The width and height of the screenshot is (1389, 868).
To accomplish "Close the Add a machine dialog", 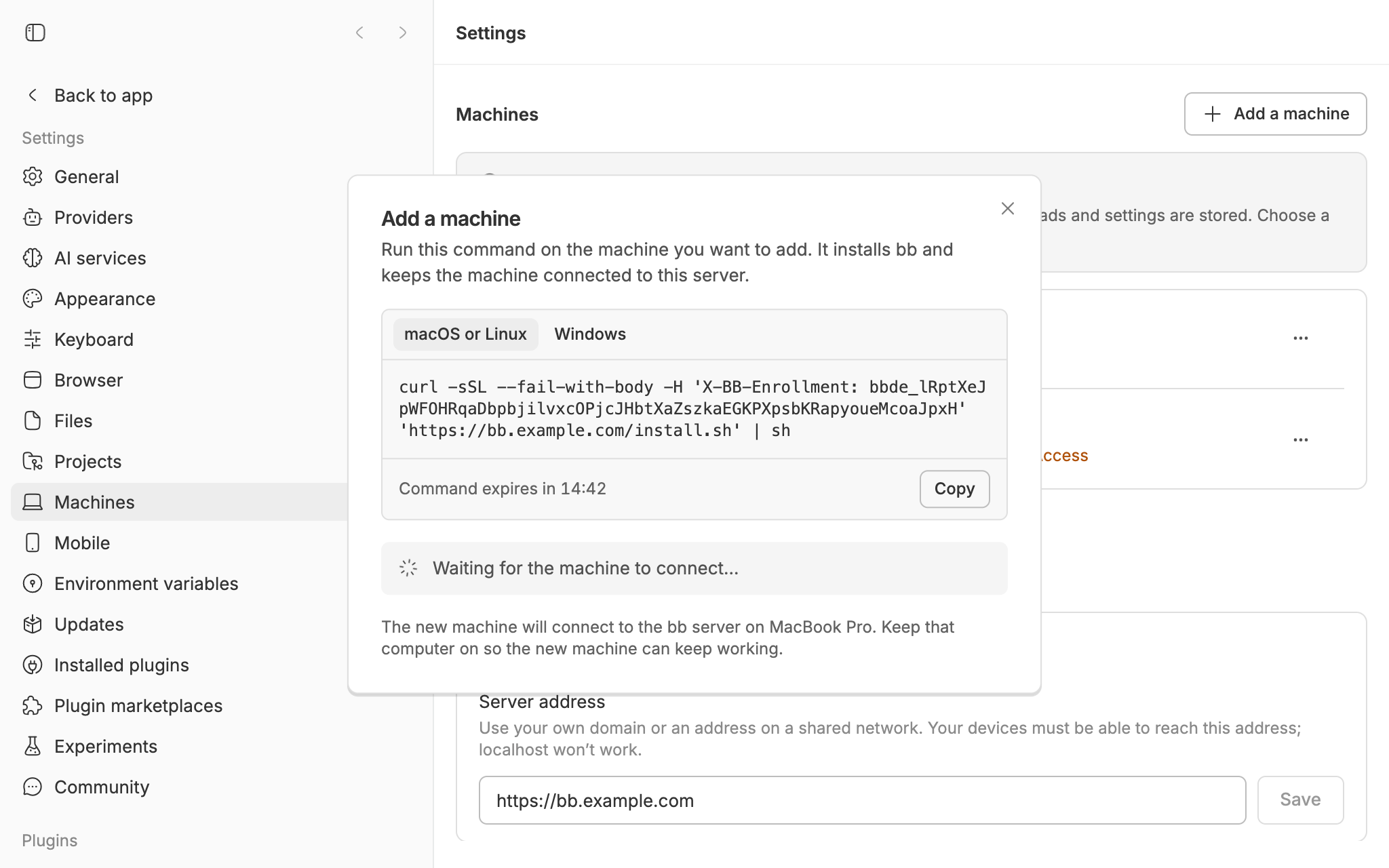I will pyautogui.click(x=1008, y=209).
